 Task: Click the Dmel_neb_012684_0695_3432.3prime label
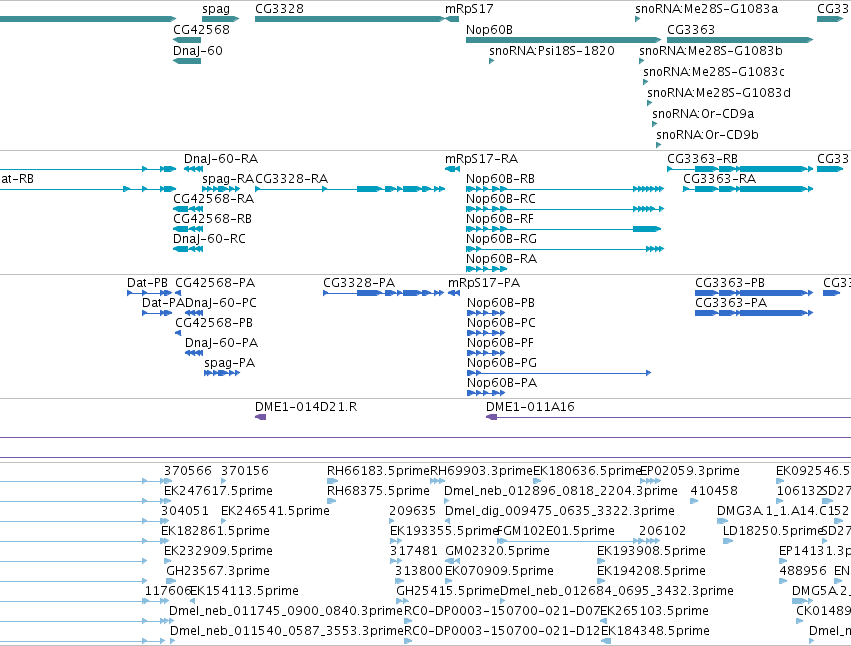617,591
